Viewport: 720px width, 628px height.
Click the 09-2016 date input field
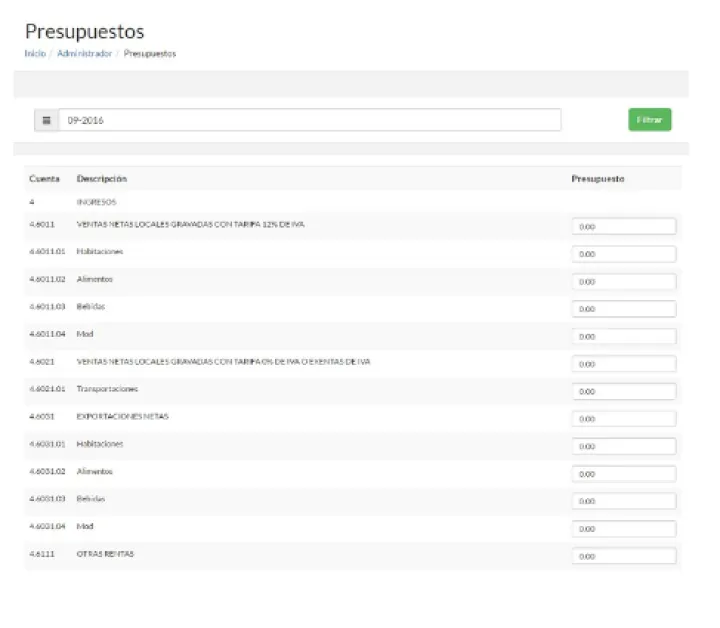tap(310, 120)
